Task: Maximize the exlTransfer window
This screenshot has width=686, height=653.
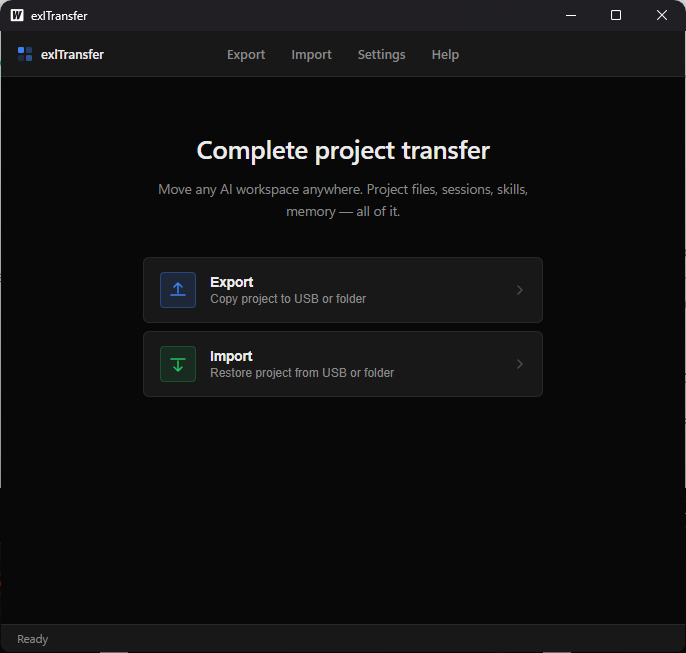Action: click(616, 15)
